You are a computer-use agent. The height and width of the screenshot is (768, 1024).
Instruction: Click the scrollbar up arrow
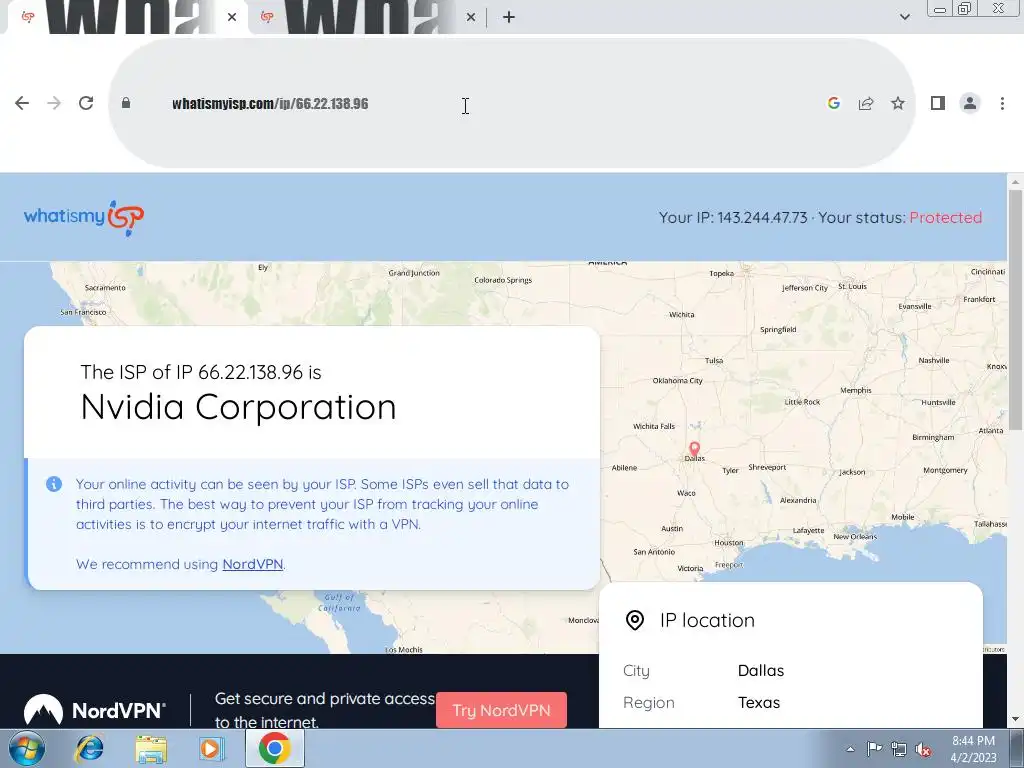pyautogui.click(x=1015, y=182)
